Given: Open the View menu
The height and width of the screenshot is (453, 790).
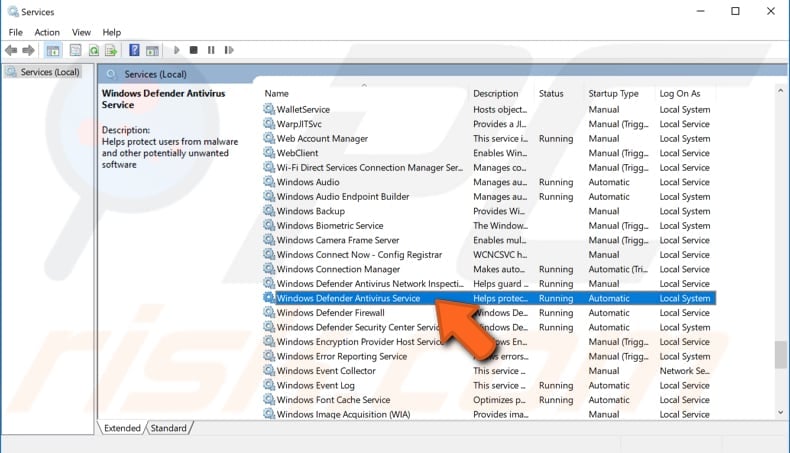Looking at the screenshot, I should 81,32.
